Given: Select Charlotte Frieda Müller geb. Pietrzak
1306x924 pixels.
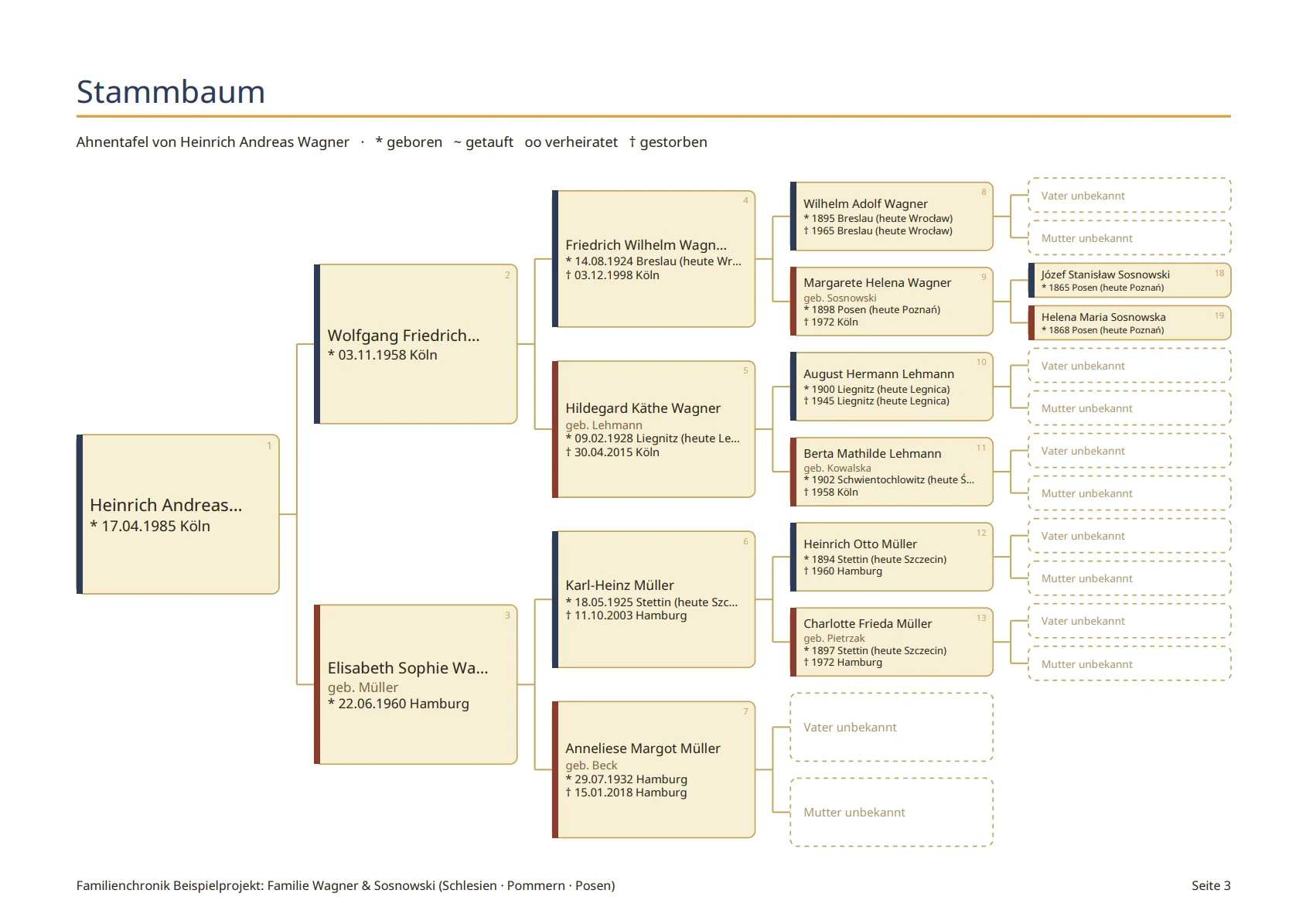Looking at the screenshot, I should point(892,642).
